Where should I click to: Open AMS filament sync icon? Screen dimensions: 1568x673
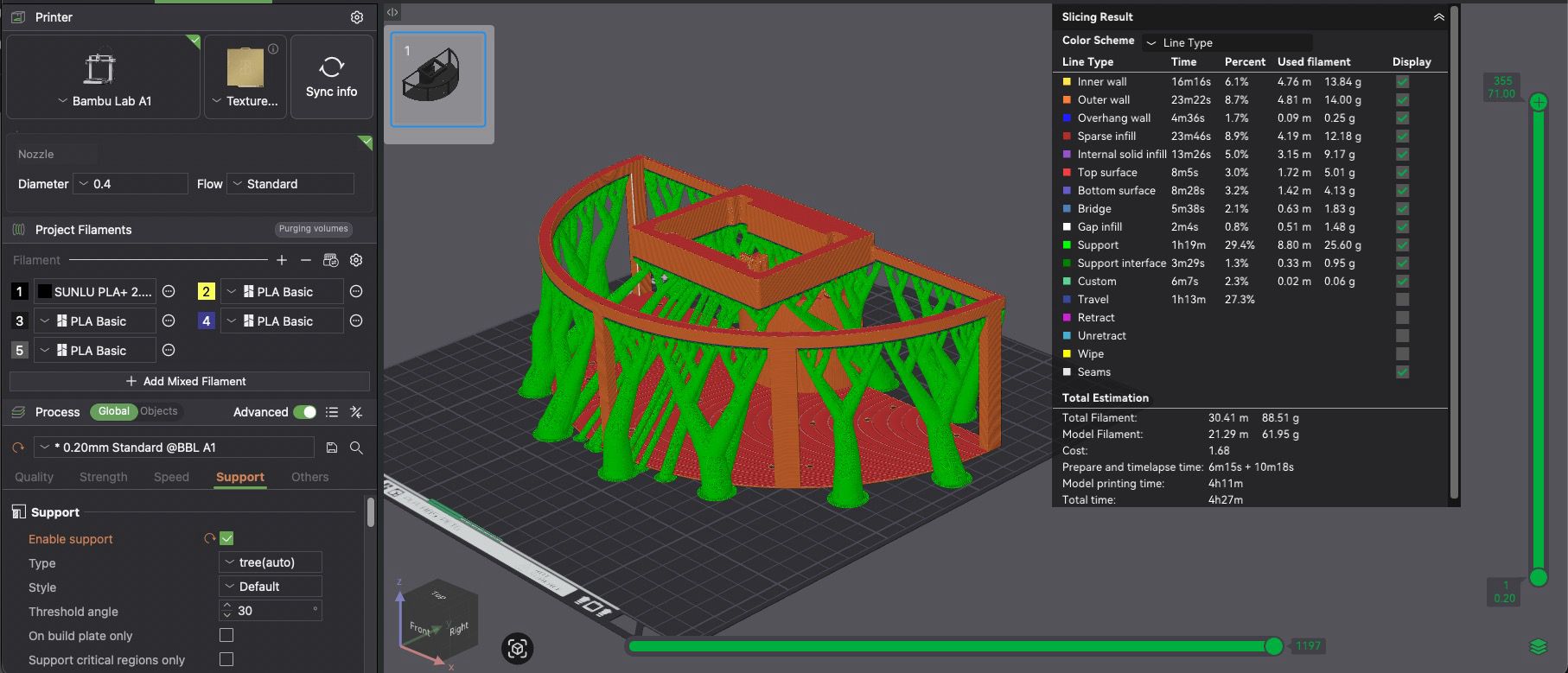pyautogui.click(x=330, y=260)
